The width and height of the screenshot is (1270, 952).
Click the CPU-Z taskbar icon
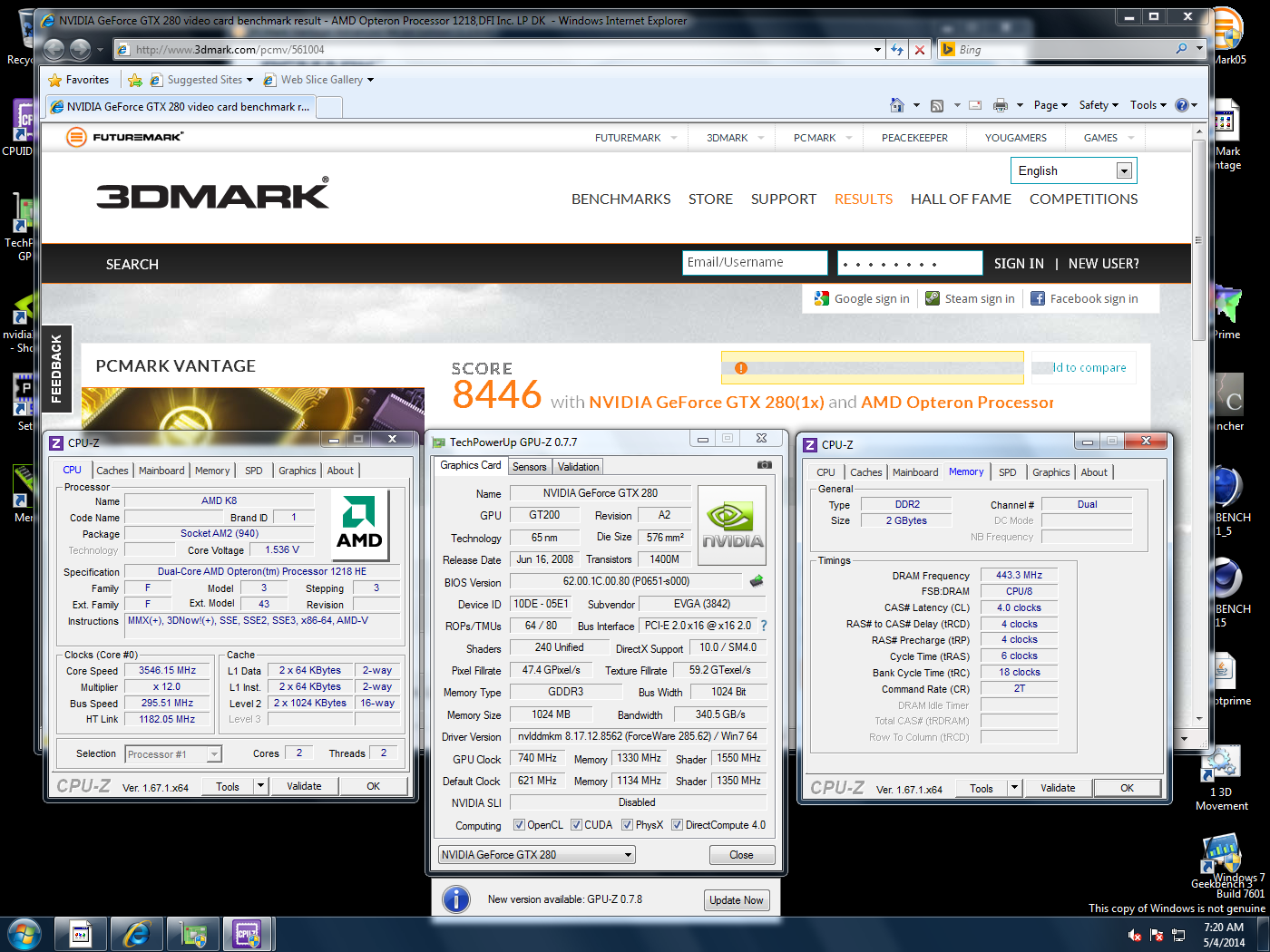(x=248, y=934)
